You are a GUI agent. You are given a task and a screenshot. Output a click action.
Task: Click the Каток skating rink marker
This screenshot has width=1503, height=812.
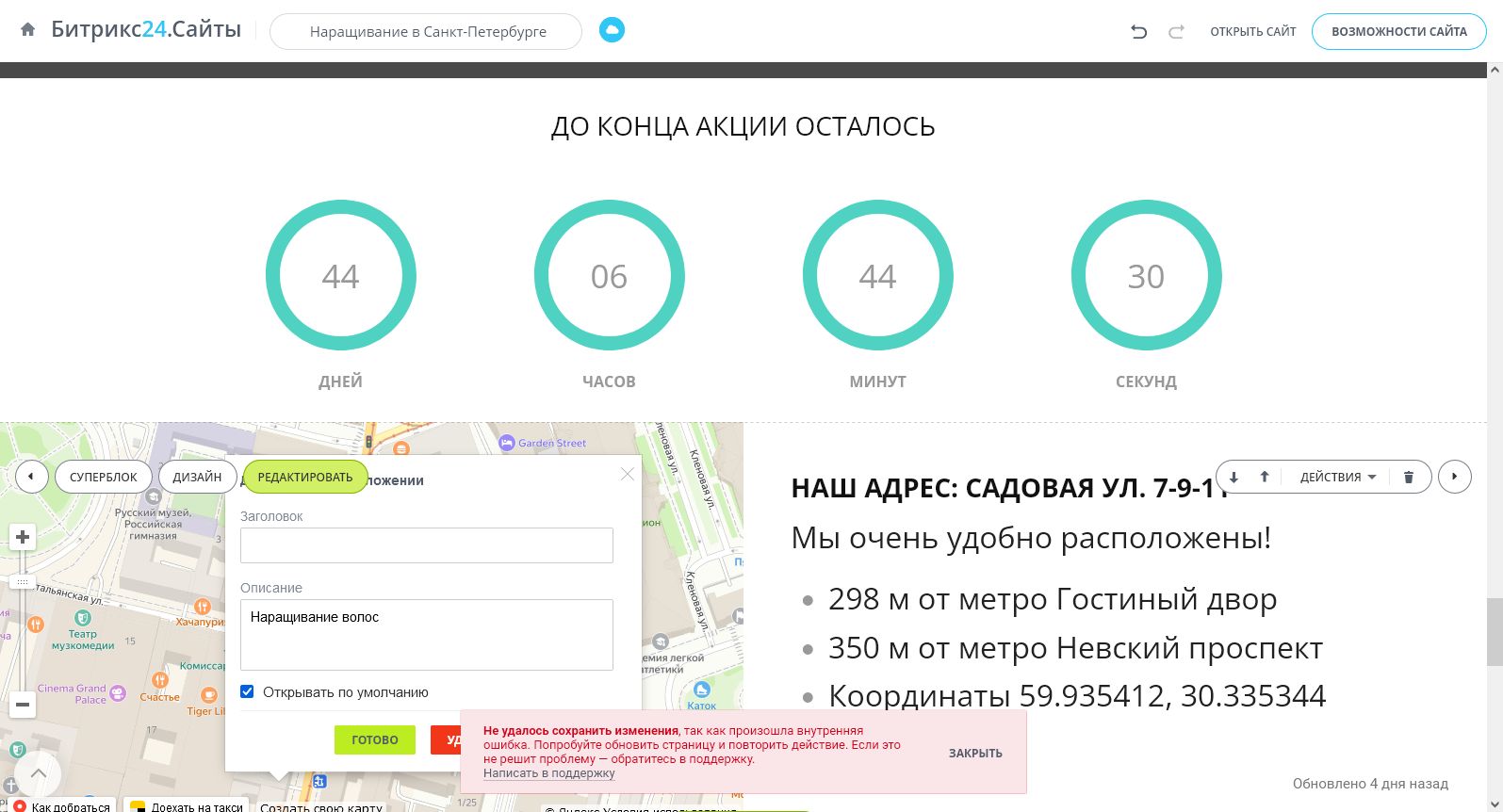point(701,690)
